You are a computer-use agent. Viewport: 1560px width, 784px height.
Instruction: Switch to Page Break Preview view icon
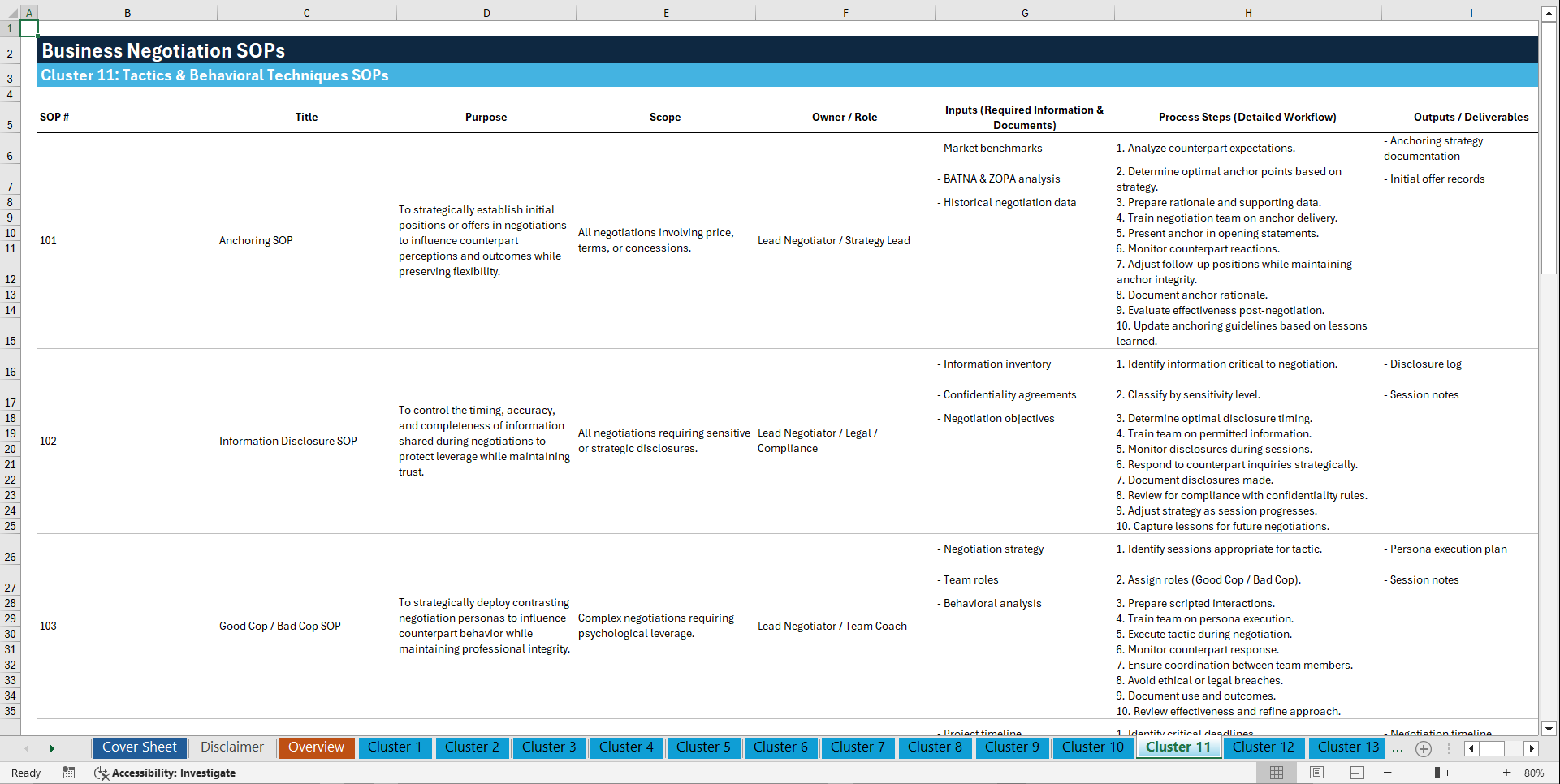(x=1355, y=773)
